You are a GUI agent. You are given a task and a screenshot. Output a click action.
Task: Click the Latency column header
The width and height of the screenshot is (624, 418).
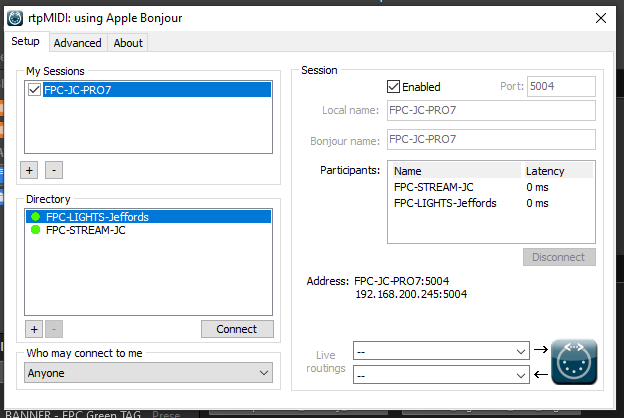558,171
